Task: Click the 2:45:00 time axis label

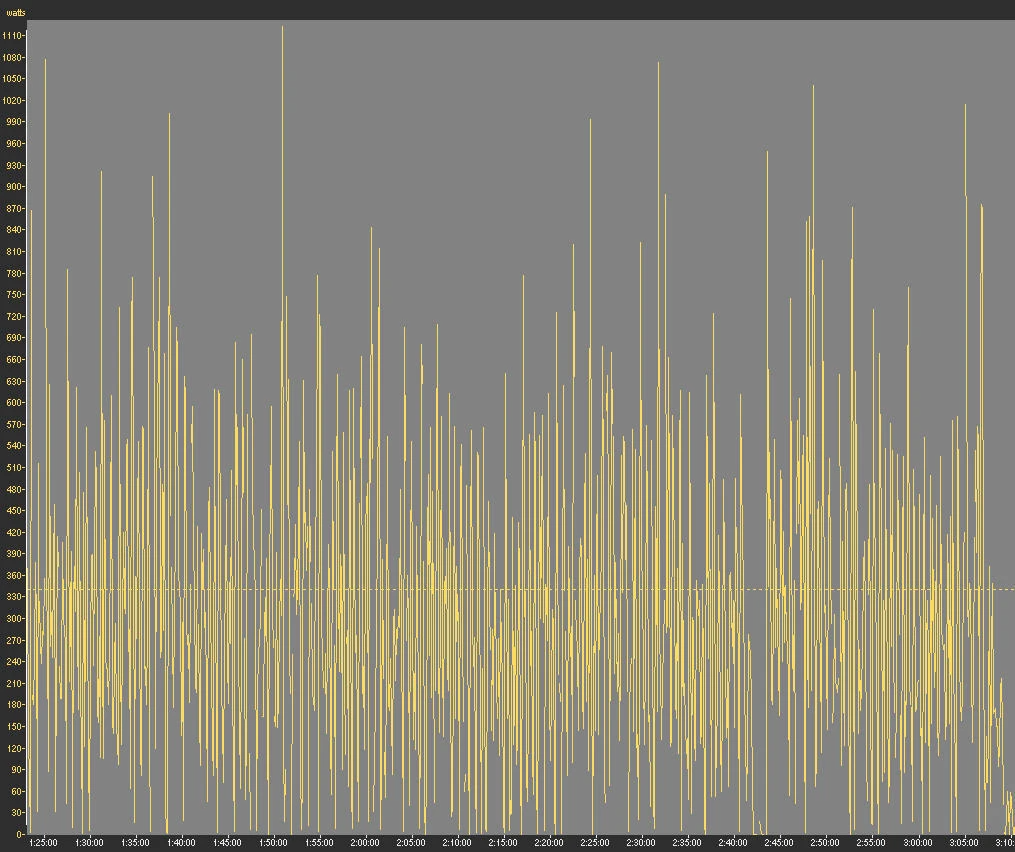Action: pyautogui.click(x=779, y=843)
